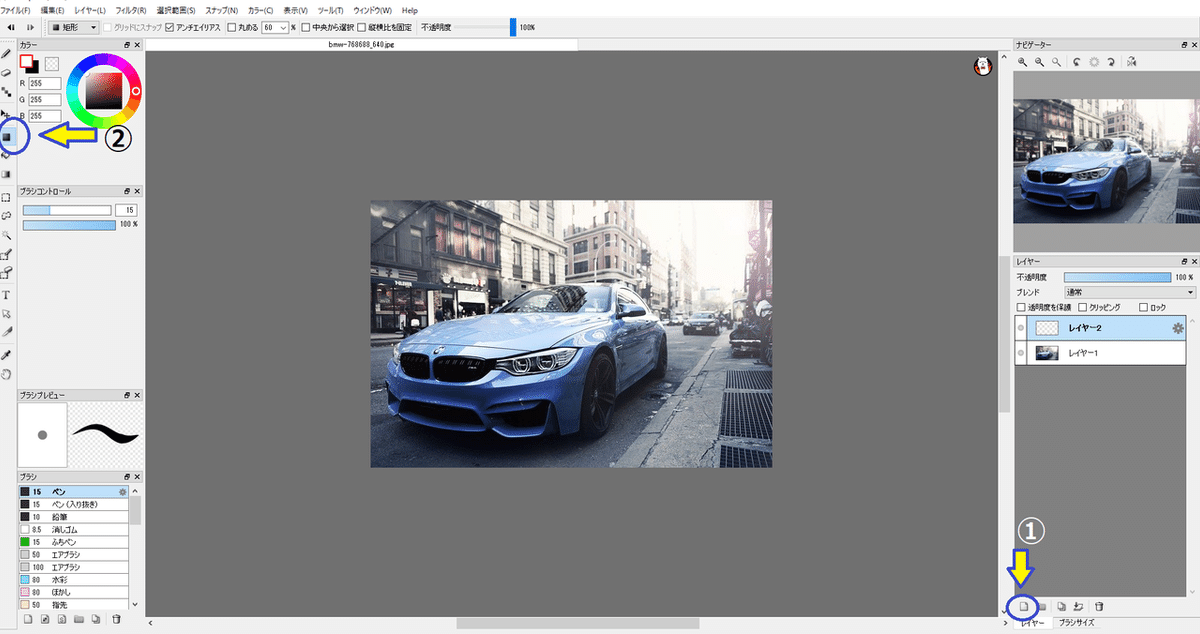
Task: Open ファイル menu
Action: [x=15, y=10]
